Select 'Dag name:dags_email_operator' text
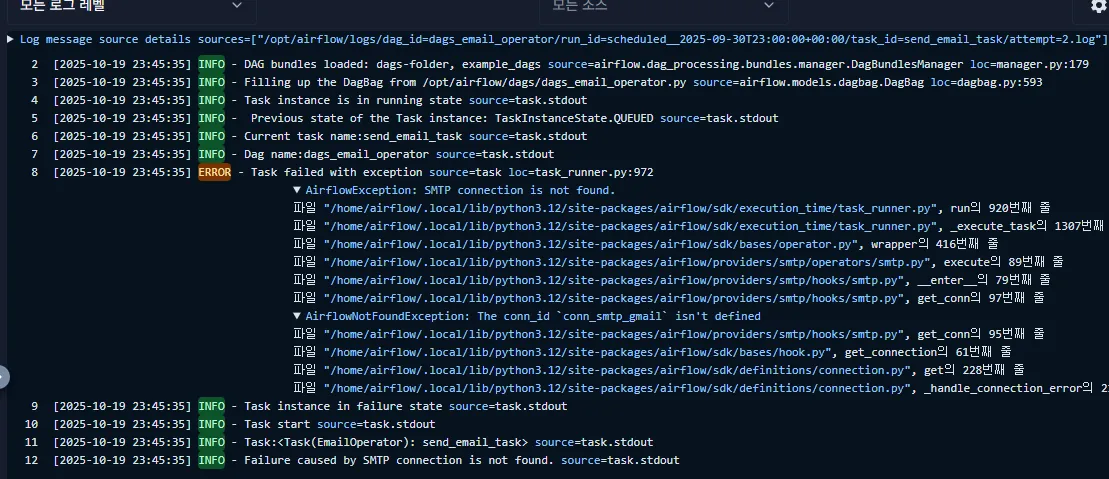The image size is (1109, 479). click(337, 154)
